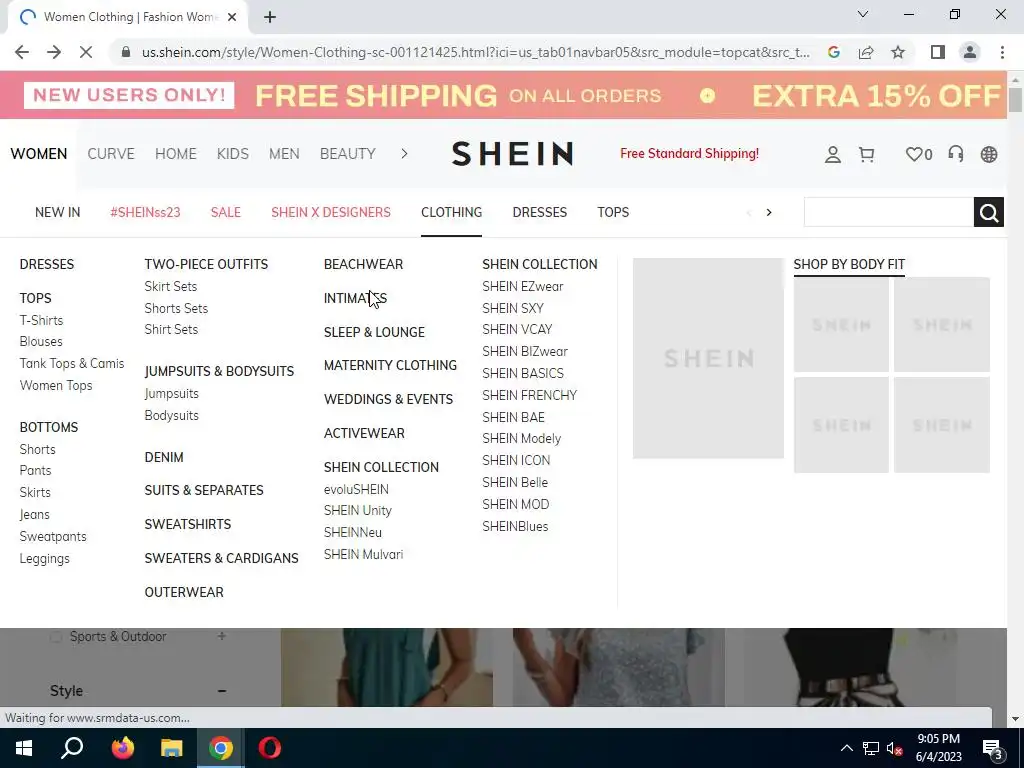Open the notification center icon
Screen dimensions: 1024x768
point(992,748)
